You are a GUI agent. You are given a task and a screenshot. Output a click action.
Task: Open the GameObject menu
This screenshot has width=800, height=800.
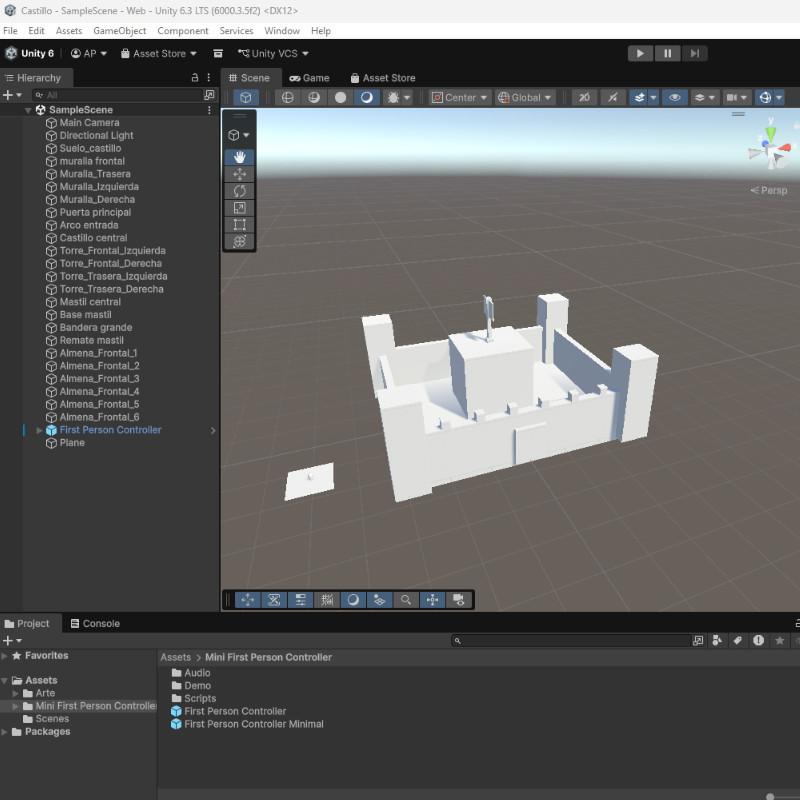click(119, 31)
